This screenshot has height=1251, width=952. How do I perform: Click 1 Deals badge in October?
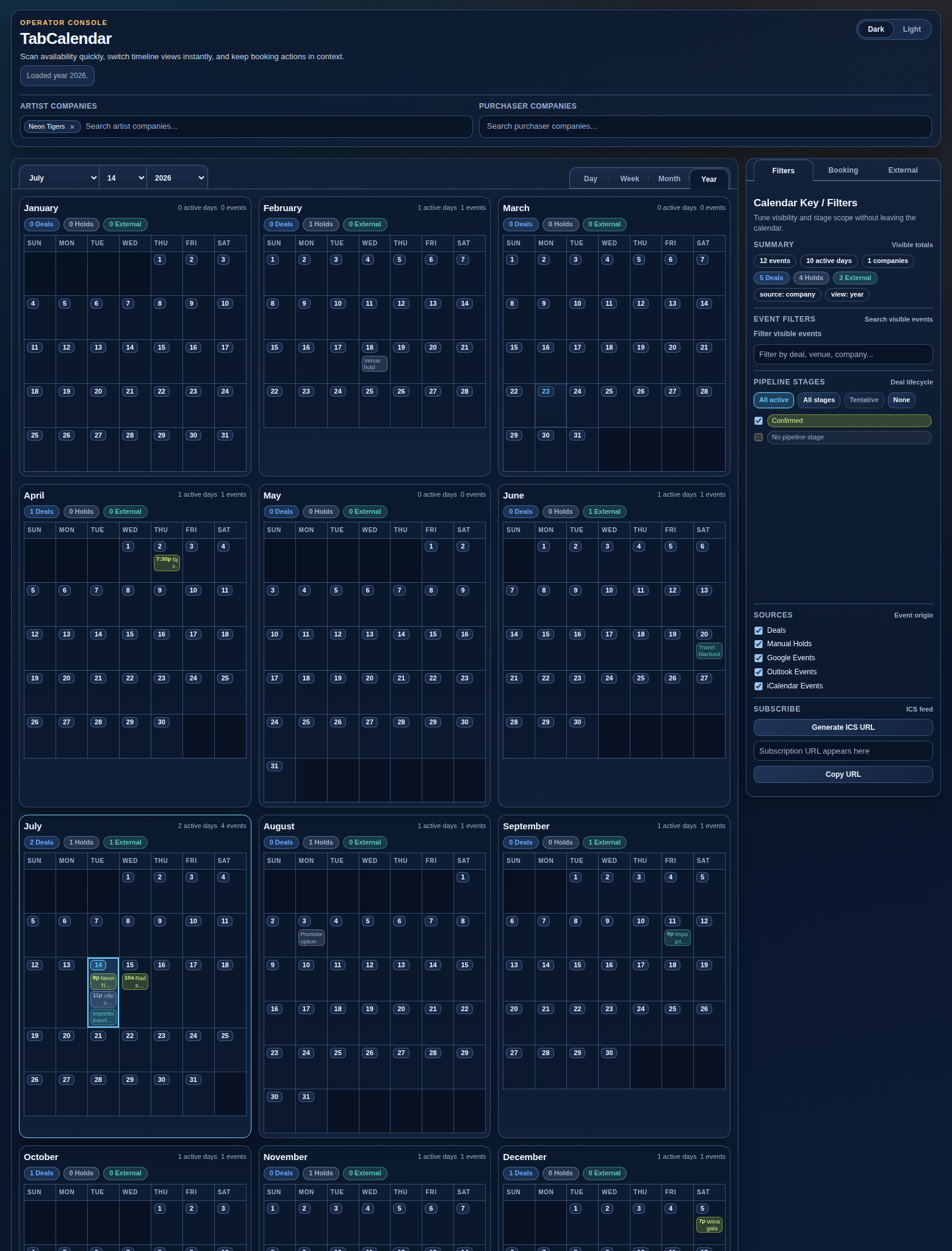(x=41, y=1173)
